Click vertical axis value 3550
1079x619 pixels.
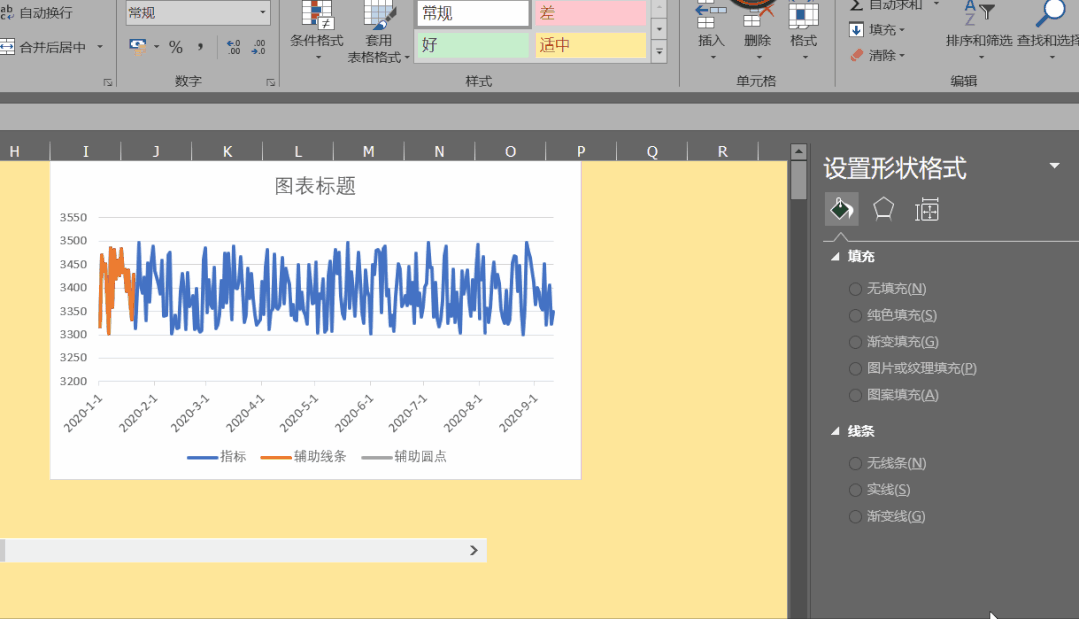click(x=73, y=217)
